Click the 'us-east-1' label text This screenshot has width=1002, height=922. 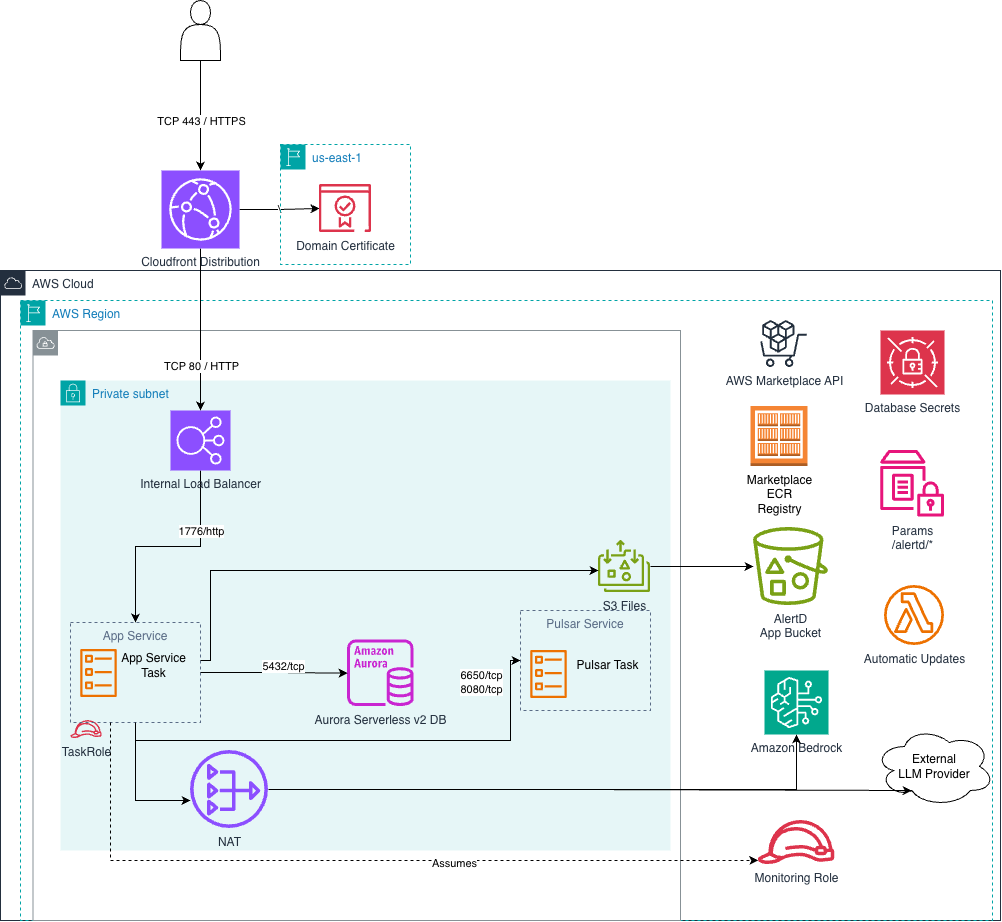pos(337,158)
